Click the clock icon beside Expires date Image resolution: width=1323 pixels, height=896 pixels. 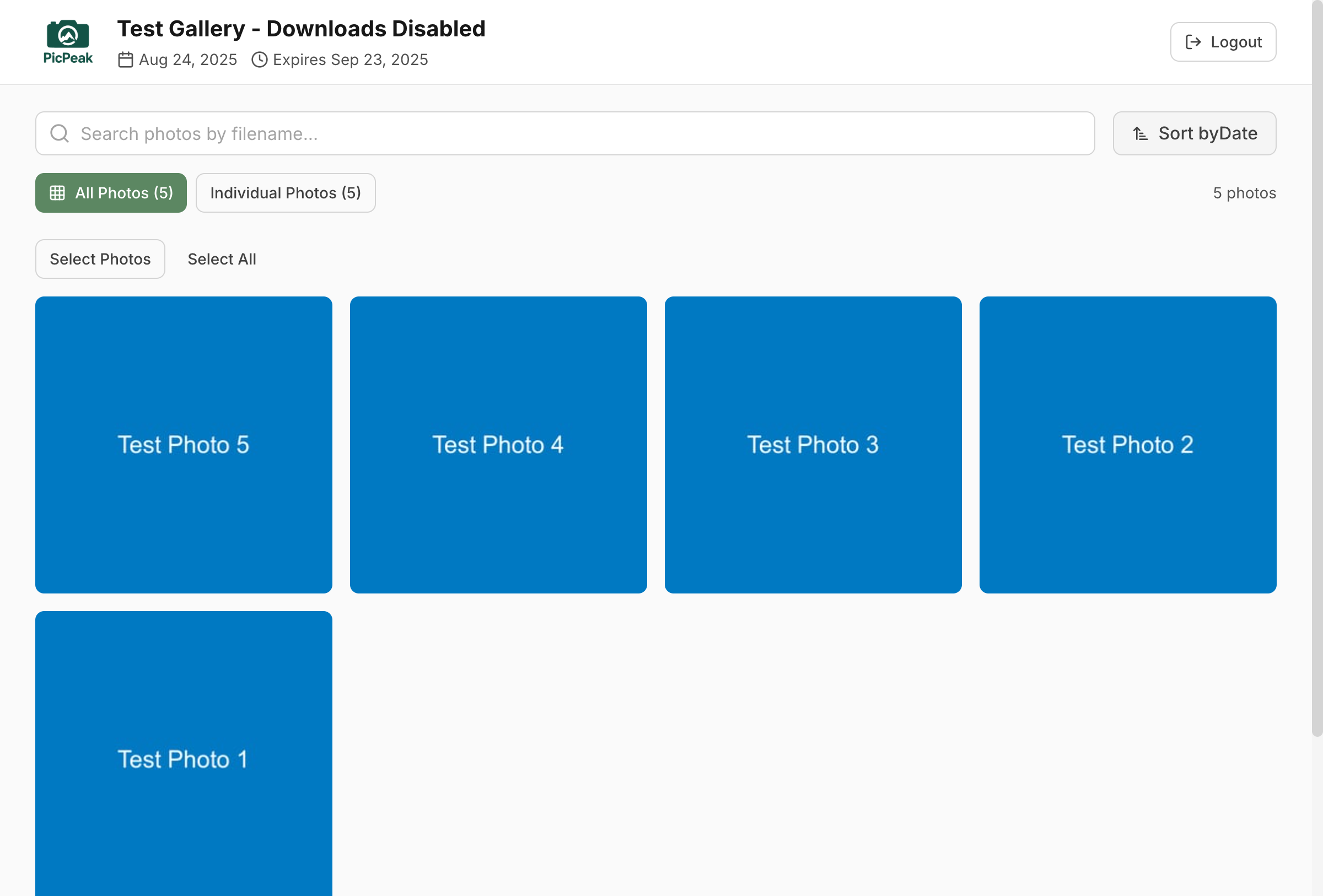point(260,60)
